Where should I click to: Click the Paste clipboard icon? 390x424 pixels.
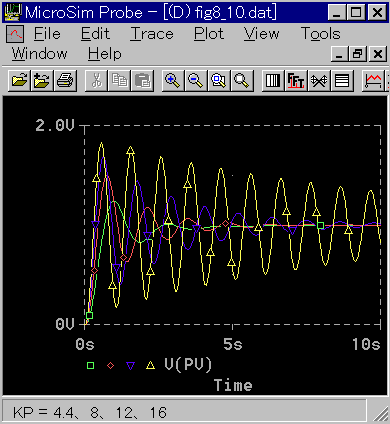[143, 81]
